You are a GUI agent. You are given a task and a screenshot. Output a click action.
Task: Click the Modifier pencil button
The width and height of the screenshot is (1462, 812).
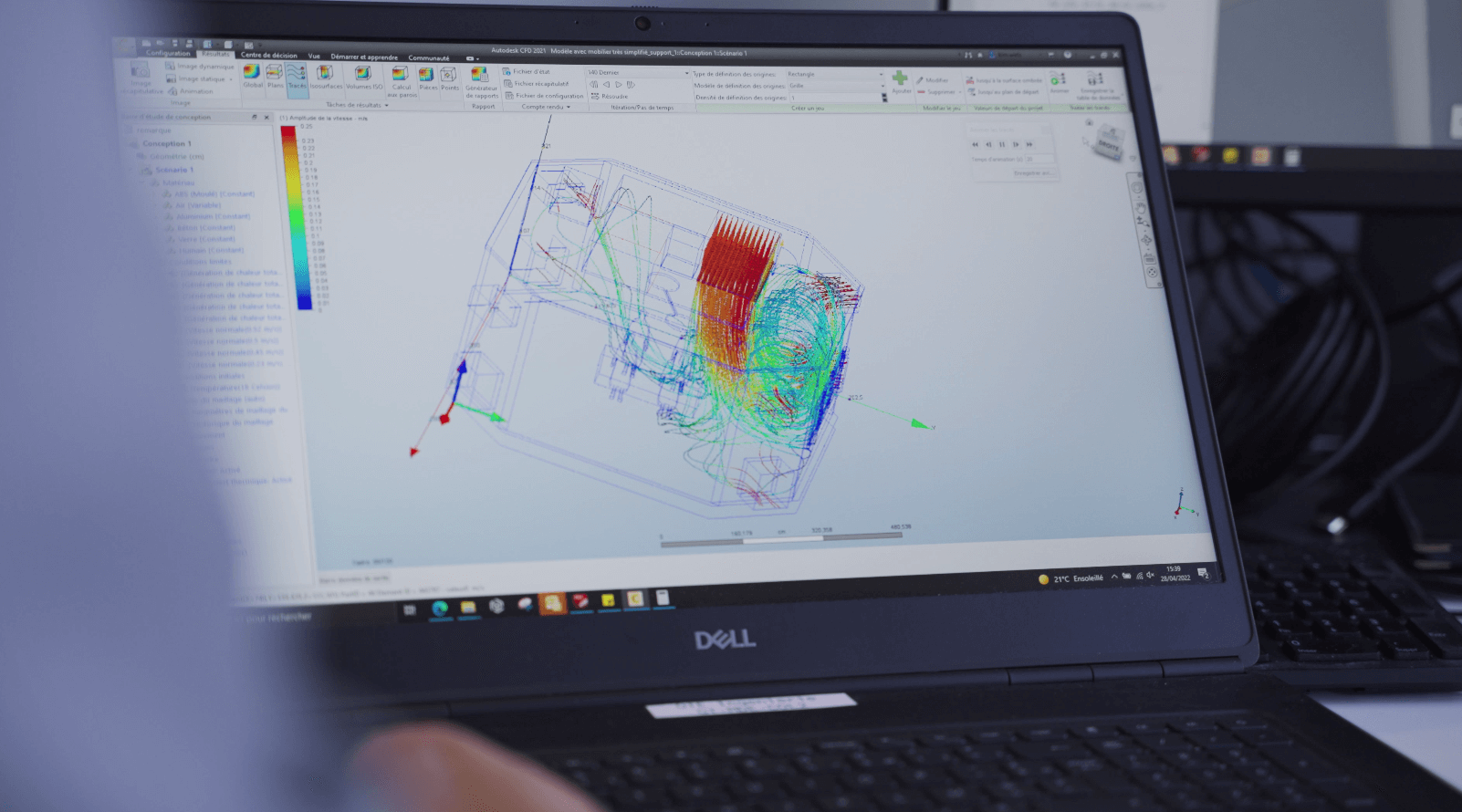click(933, 80)
